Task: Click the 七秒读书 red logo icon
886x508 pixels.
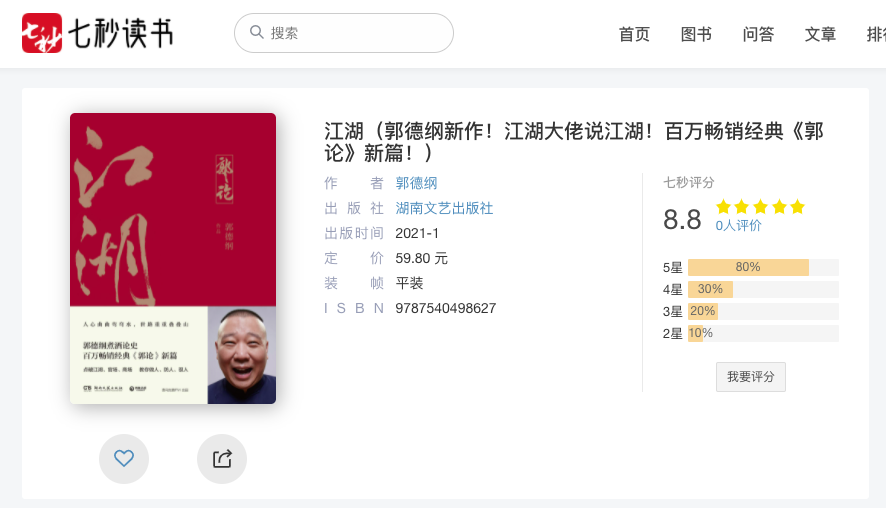Action: coord(42,33)
